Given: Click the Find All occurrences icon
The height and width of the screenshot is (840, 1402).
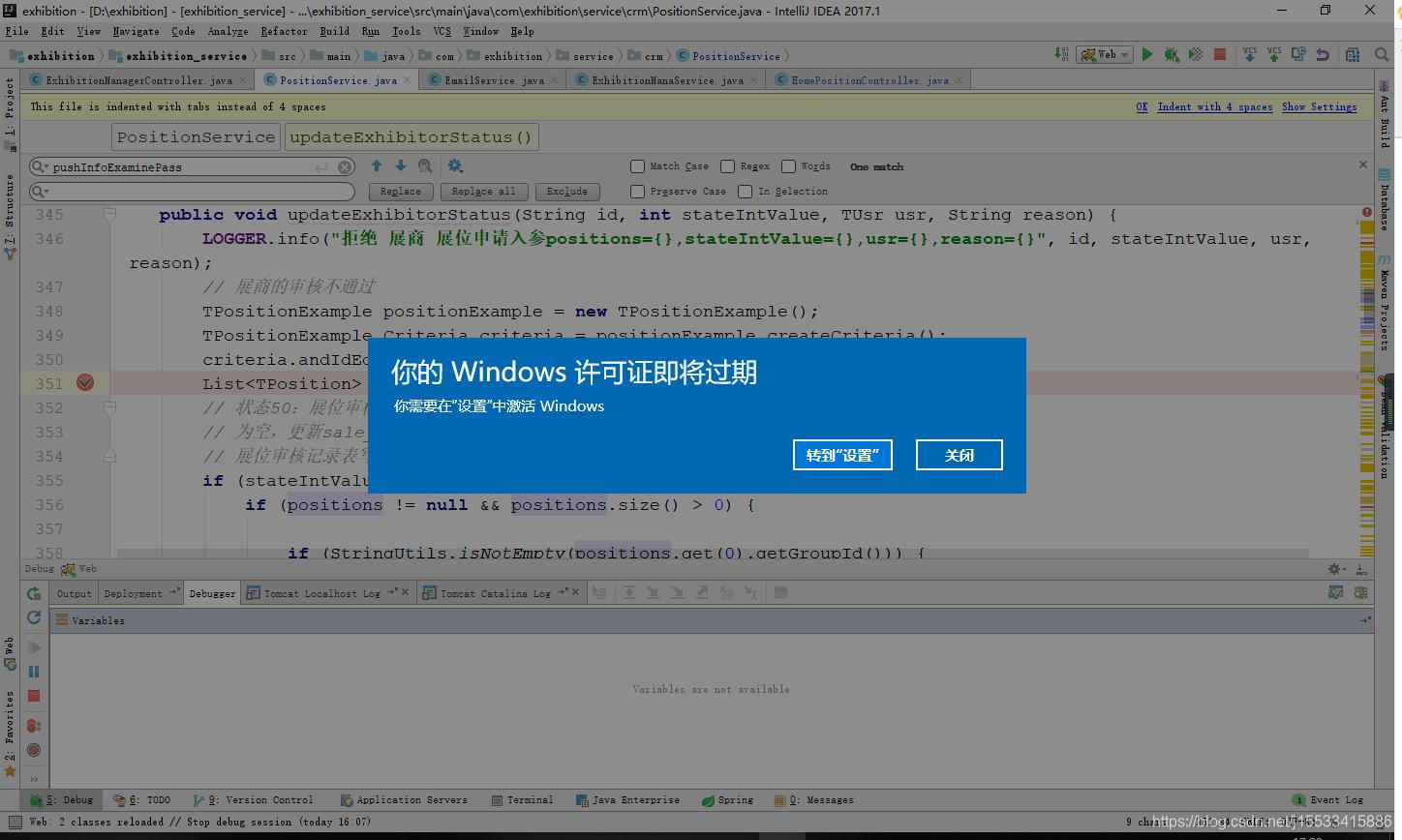Looking at the screenshot, I should click(425, 166).
